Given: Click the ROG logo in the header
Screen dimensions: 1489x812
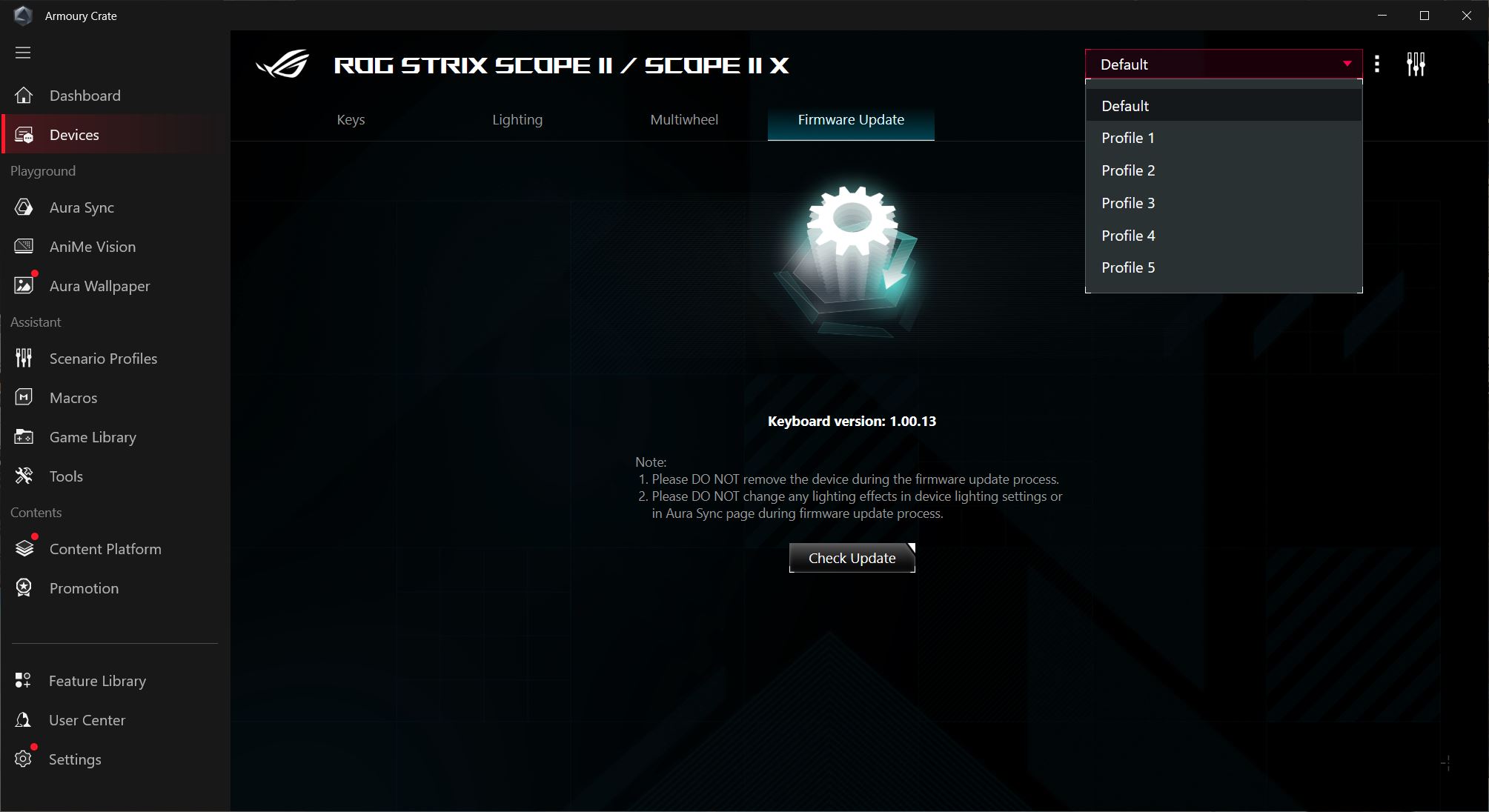Looking at the screenshot, I should tap(282, 64).
